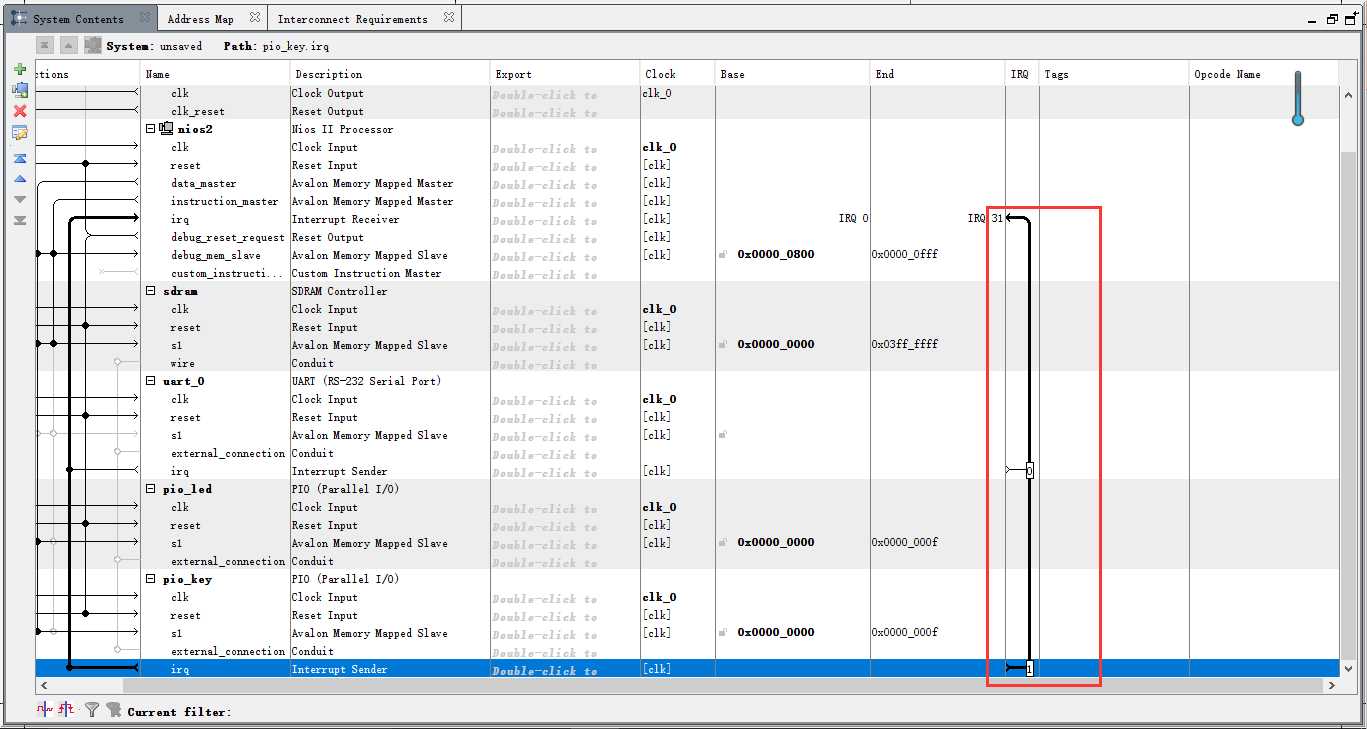Collapse the nios2 component tree
Image resolution: width=1367 pixels, height=729 pixels.
(151, 129)
